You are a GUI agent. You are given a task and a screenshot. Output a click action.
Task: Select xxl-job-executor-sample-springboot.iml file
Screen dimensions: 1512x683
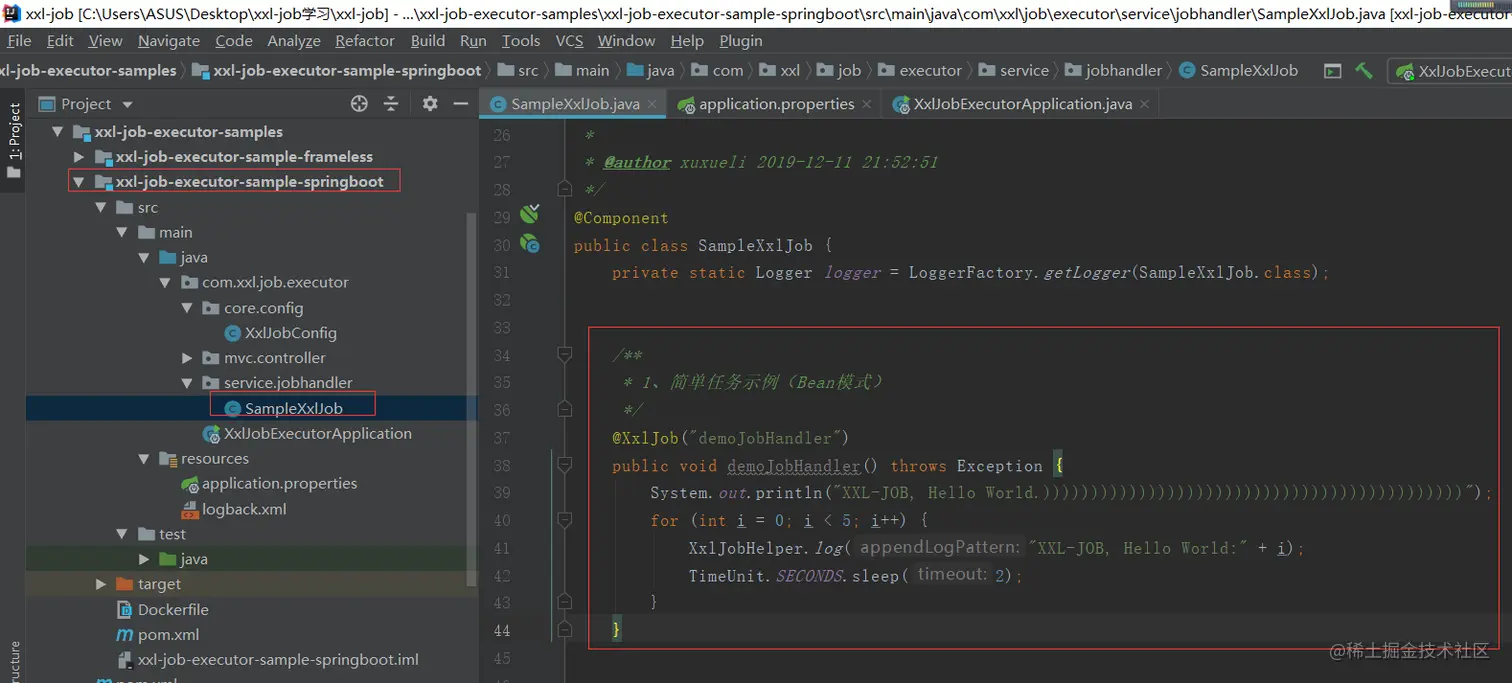point(278,660)
